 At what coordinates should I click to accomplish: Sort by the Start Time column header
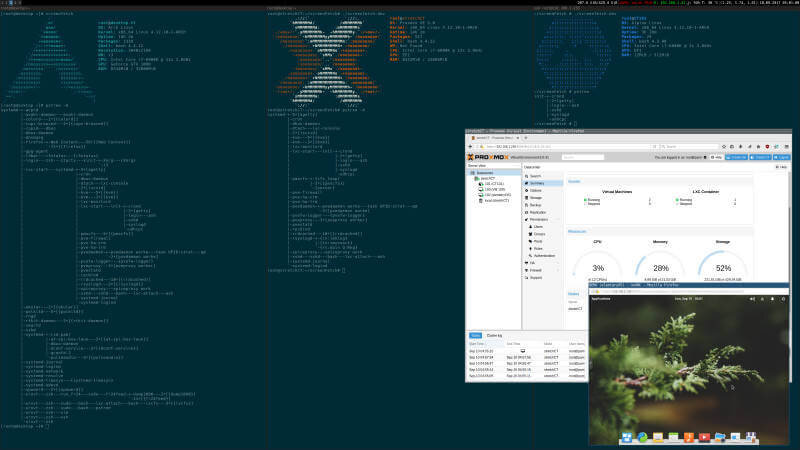(x=486, y=344)
